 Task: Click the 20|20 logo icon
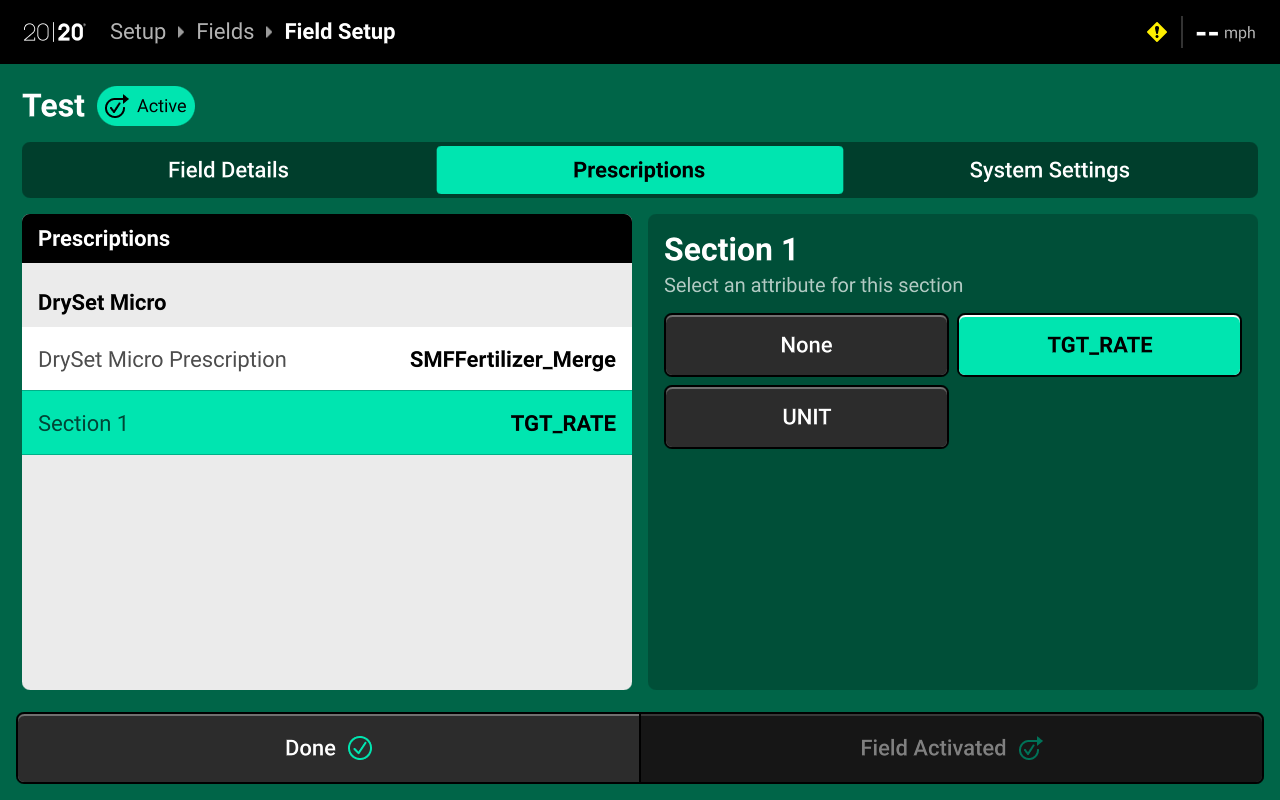54,32
